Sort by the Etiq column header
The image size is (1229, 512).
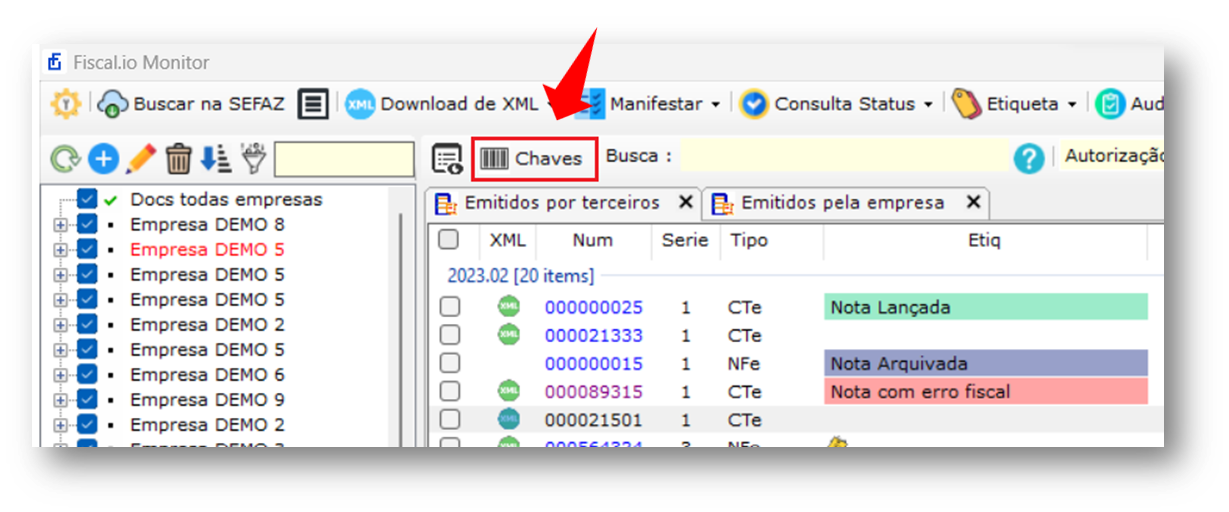(984, 240)
